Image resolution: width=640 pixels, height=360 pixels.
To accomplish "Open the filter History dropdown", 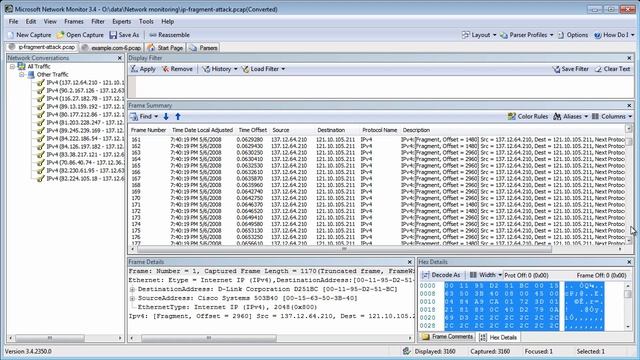I will [x=220, y=69].
